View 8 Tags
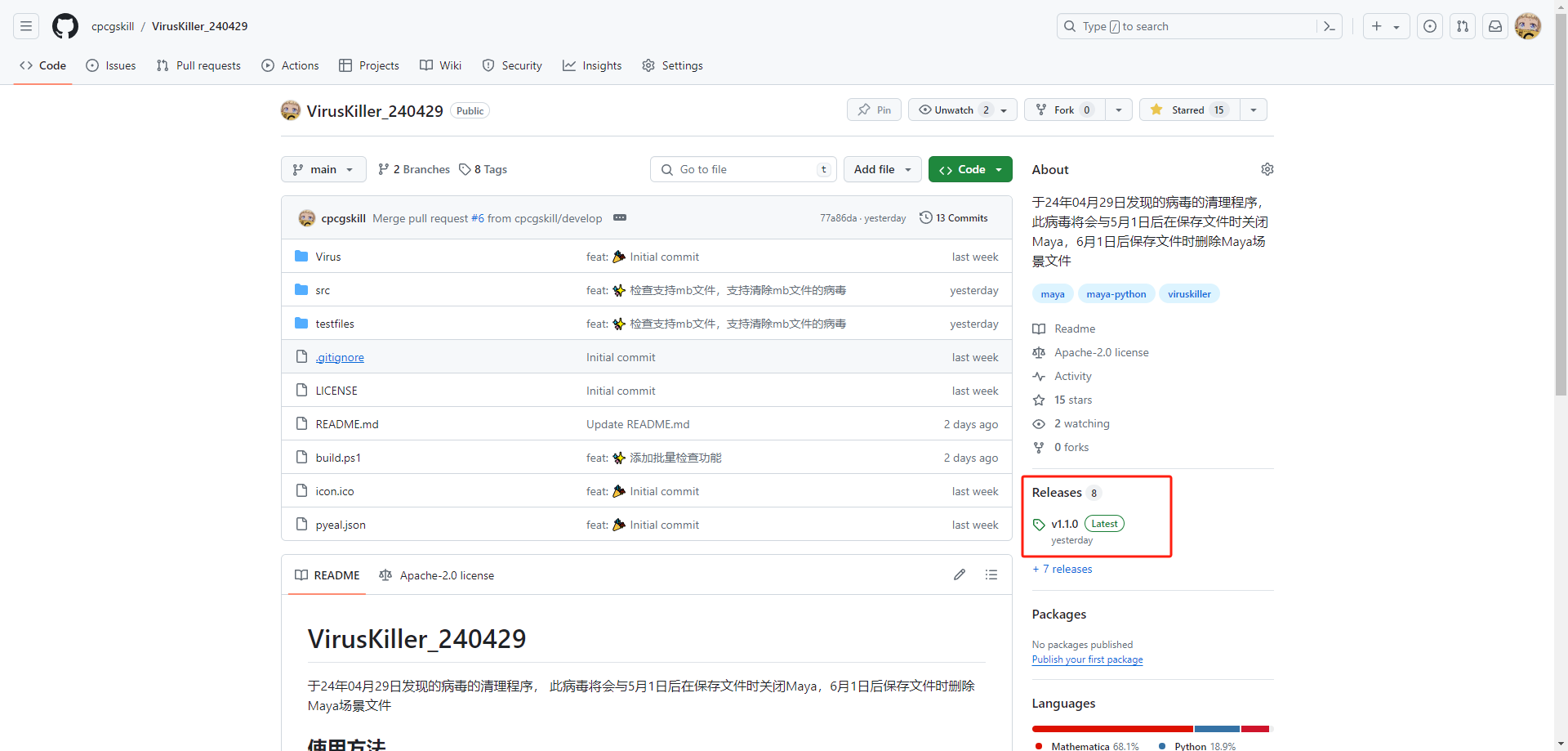1568x751 pixels. (x=483, y=169)
